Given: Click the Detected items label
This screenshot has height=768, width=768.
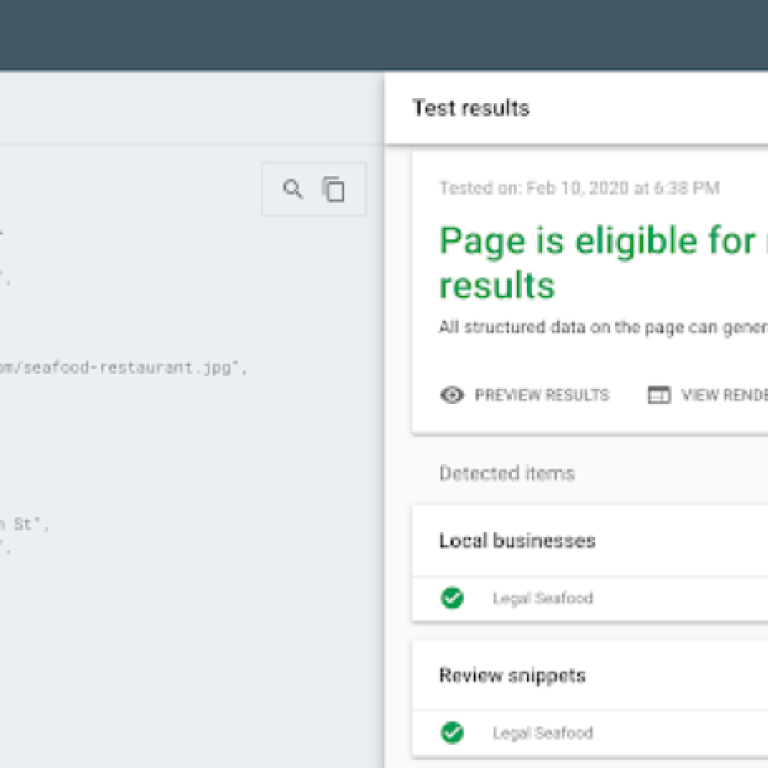Looking at the screenshot, I should [506, 473].
